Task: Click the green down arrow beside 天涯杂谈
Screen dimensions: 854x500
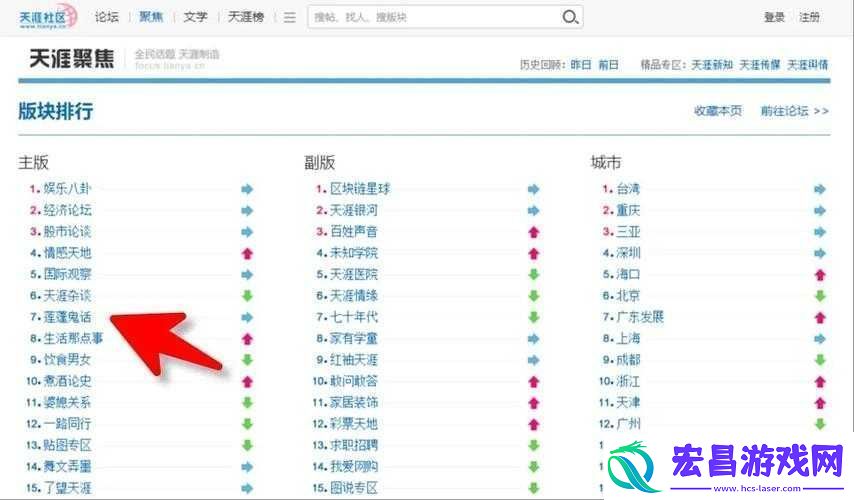Action: pos(247,296)
